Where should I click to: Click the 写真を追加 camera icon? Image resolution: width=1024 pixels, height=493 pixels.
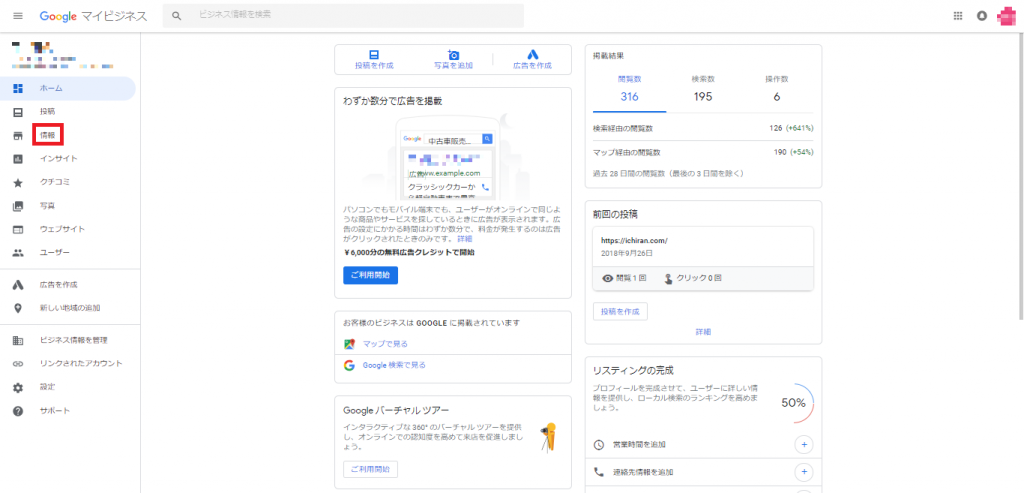pos(453,55)
